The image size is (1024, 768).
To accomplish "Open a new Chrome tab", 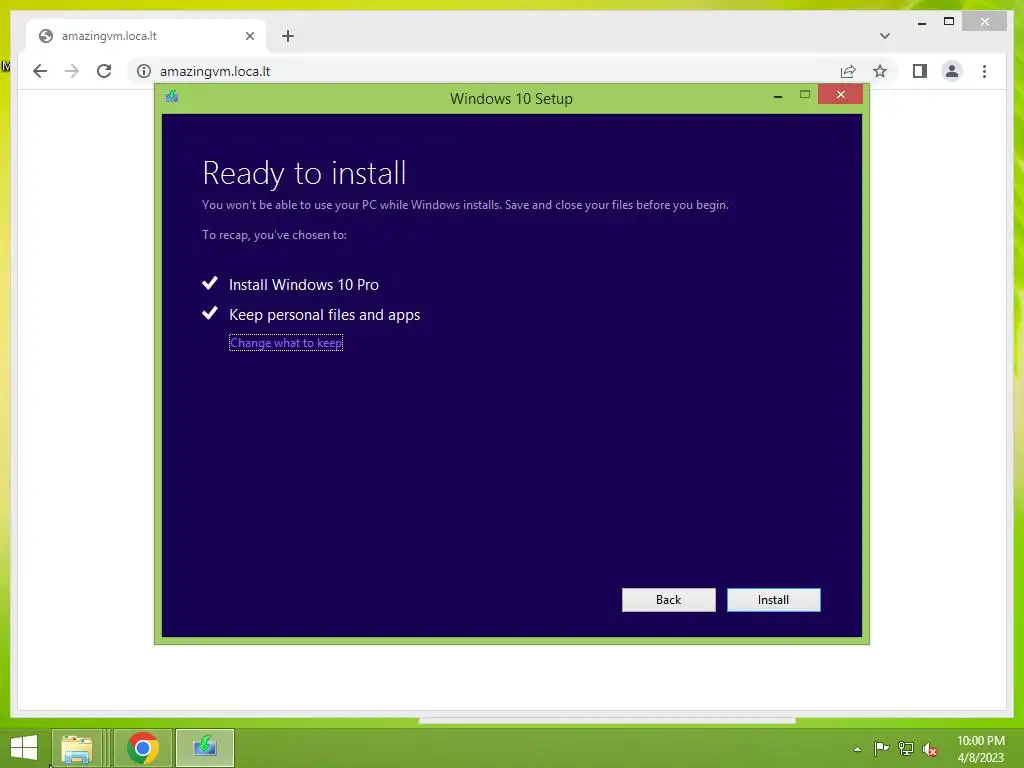I will [288, 36].
